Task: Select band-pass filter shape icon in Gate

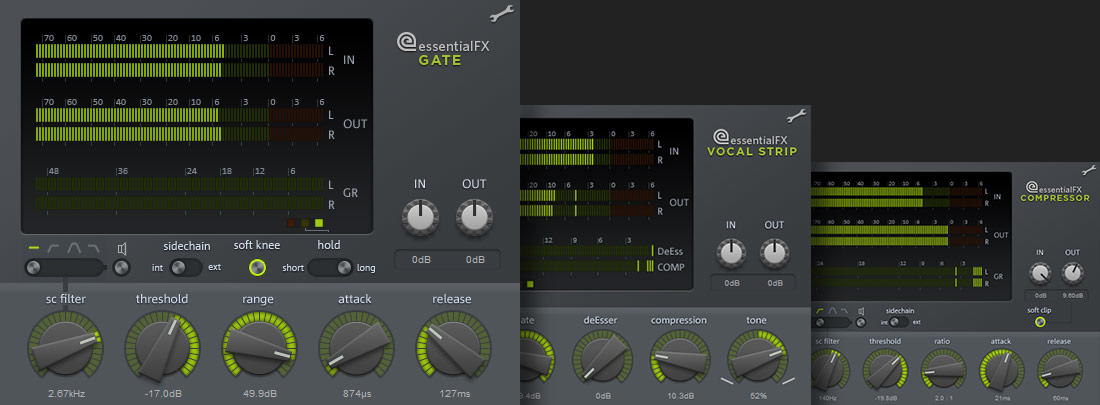Action: coord(74,248)
